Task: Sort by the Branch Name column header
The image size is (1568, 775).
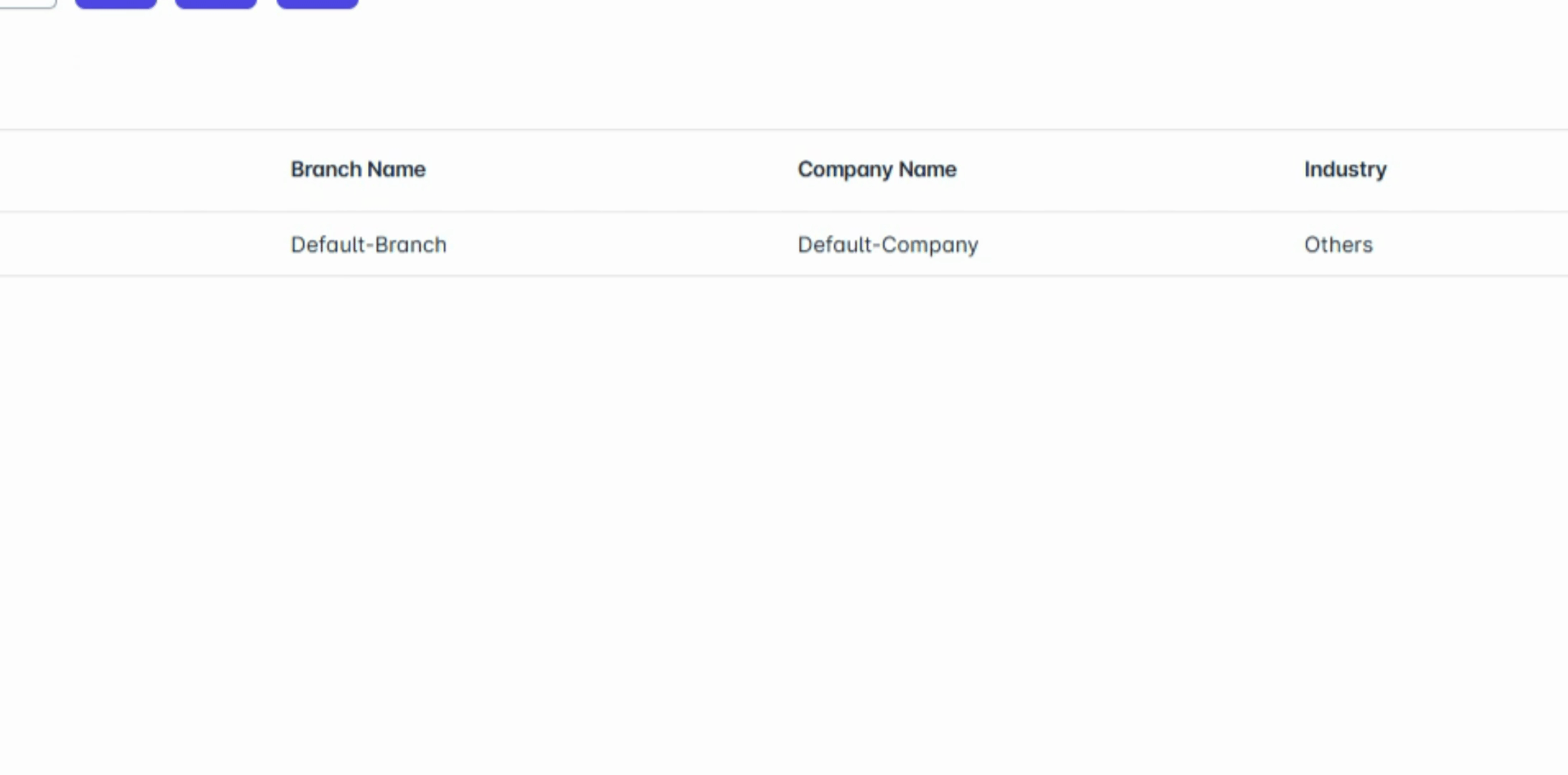Action: [x=358, y=169]
